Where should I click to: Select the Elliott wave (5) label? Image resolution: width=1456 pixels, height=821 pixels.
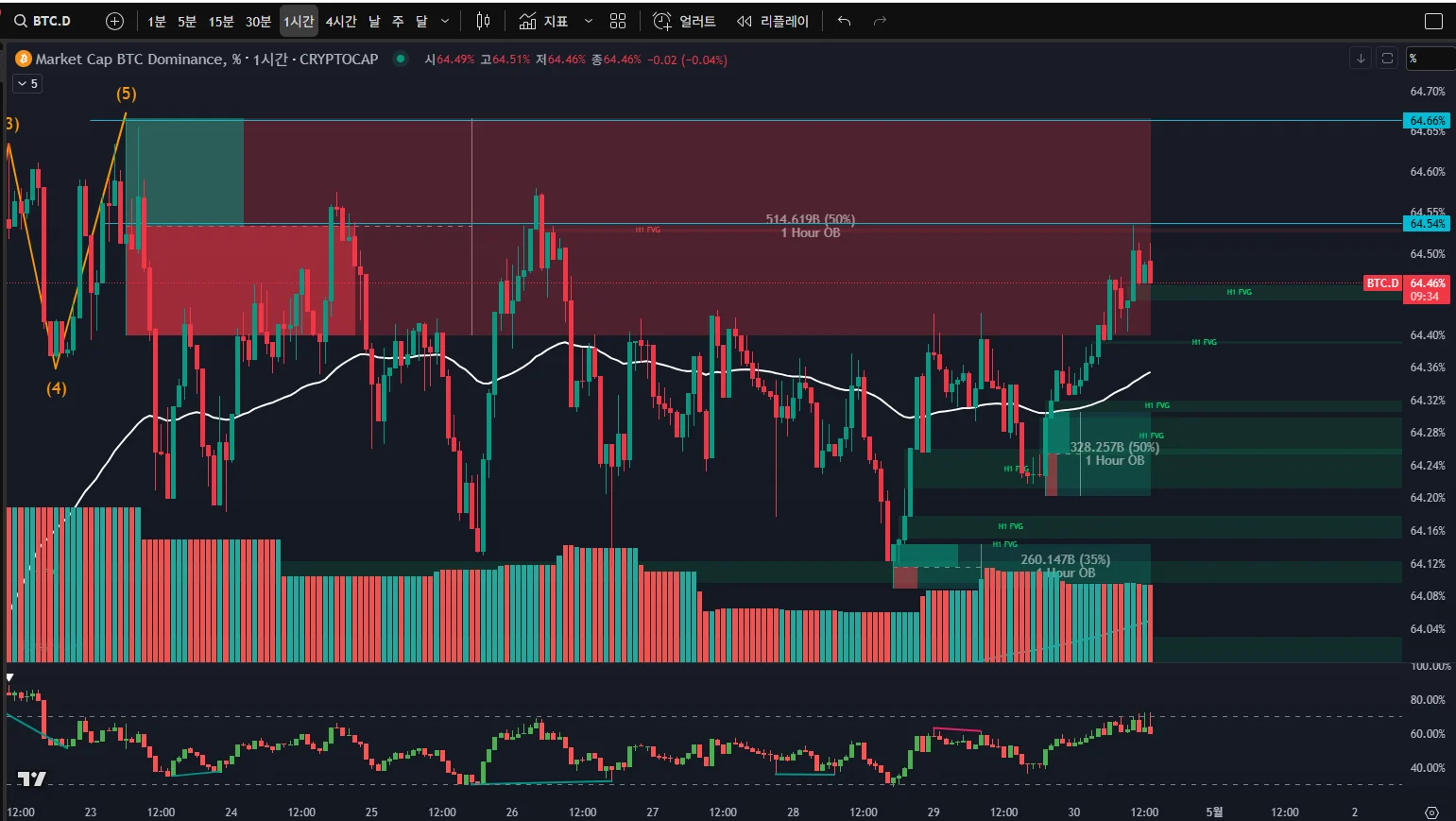pos(127,94)
